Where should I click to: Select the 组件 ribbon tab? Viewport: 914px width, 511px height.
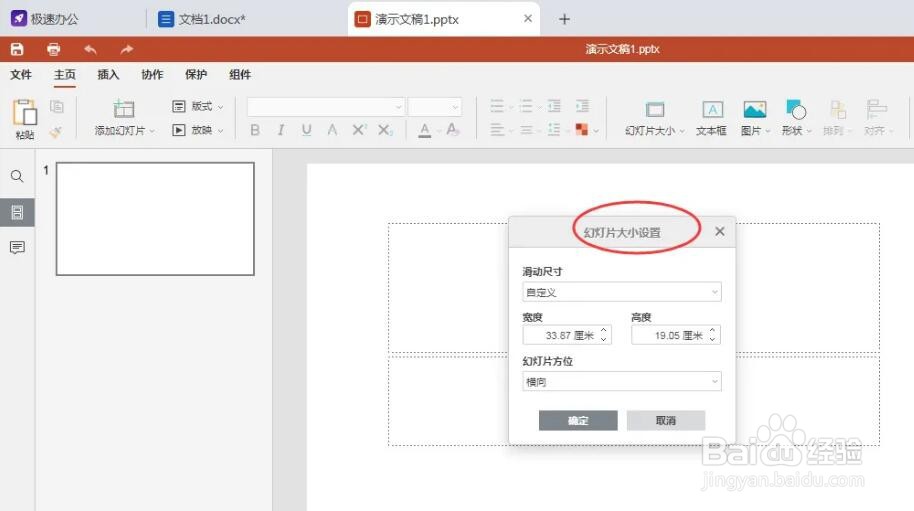click(x=240, y=75)
